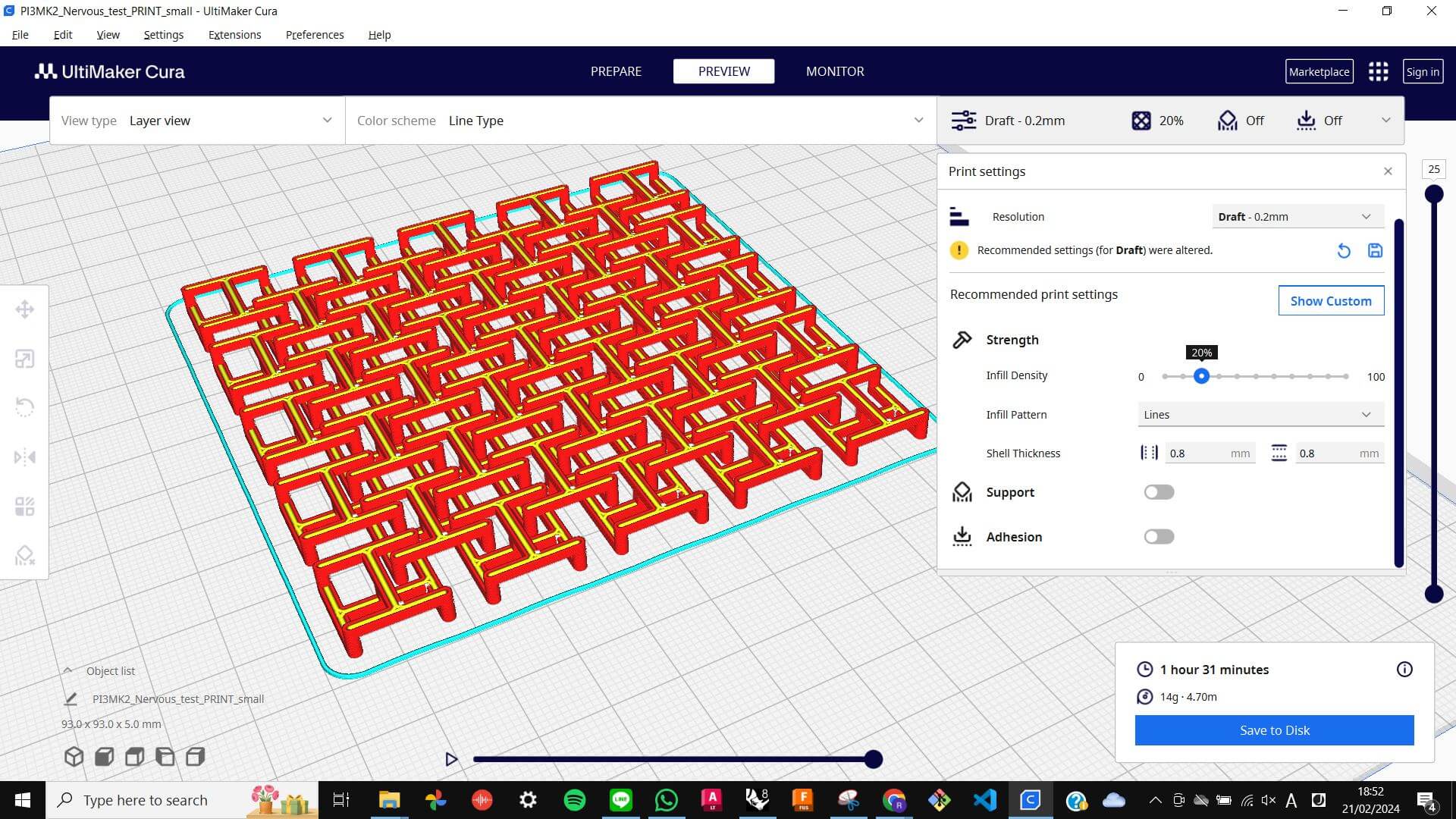The height and width of the screenshot is (819, 1456).
Task: Open Resolution Draft 0.2mm dropdown
Action: [x=1298, y=217]
